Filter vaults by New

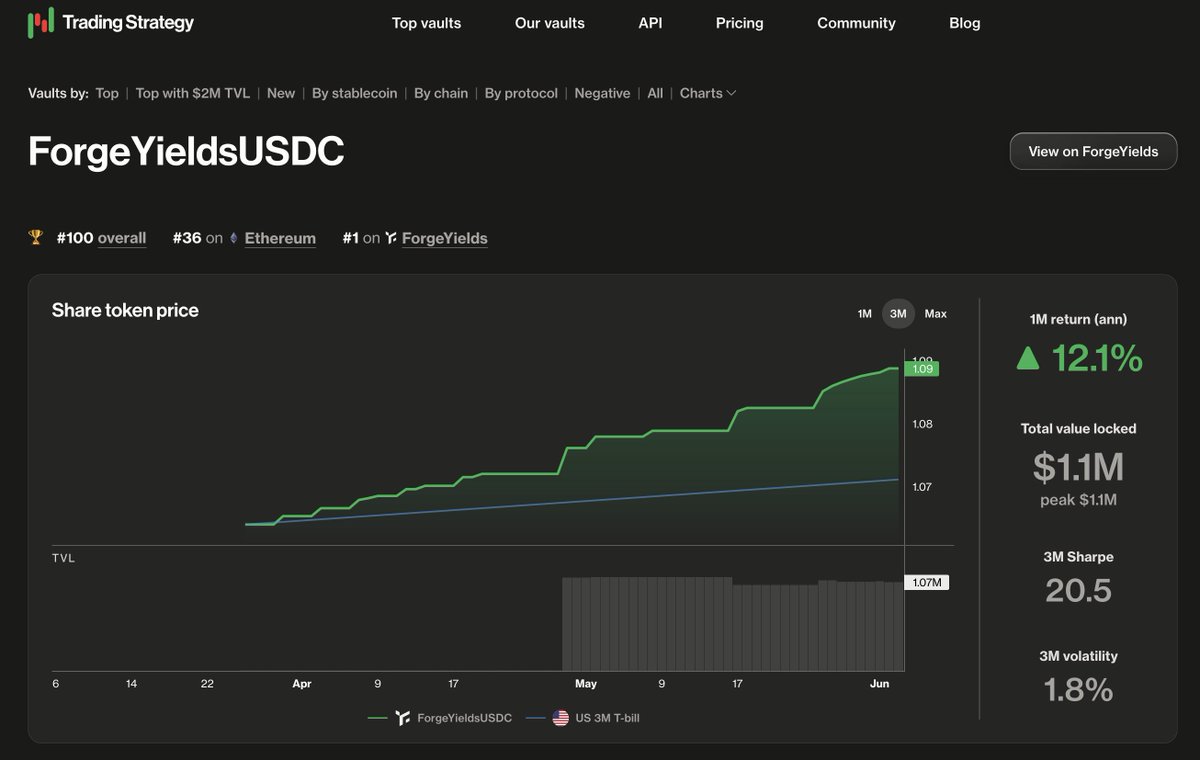point(281,93)
